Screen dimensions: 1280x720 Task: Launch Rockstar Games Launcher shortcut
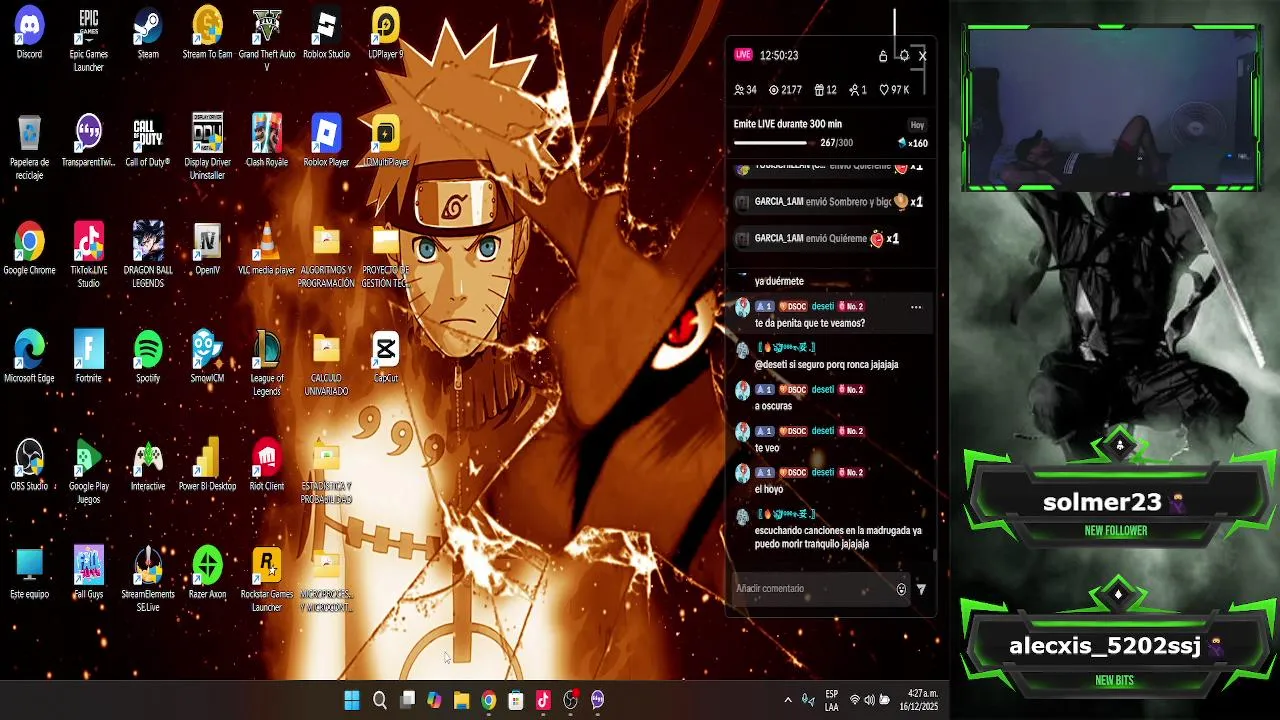coord(266,580)
